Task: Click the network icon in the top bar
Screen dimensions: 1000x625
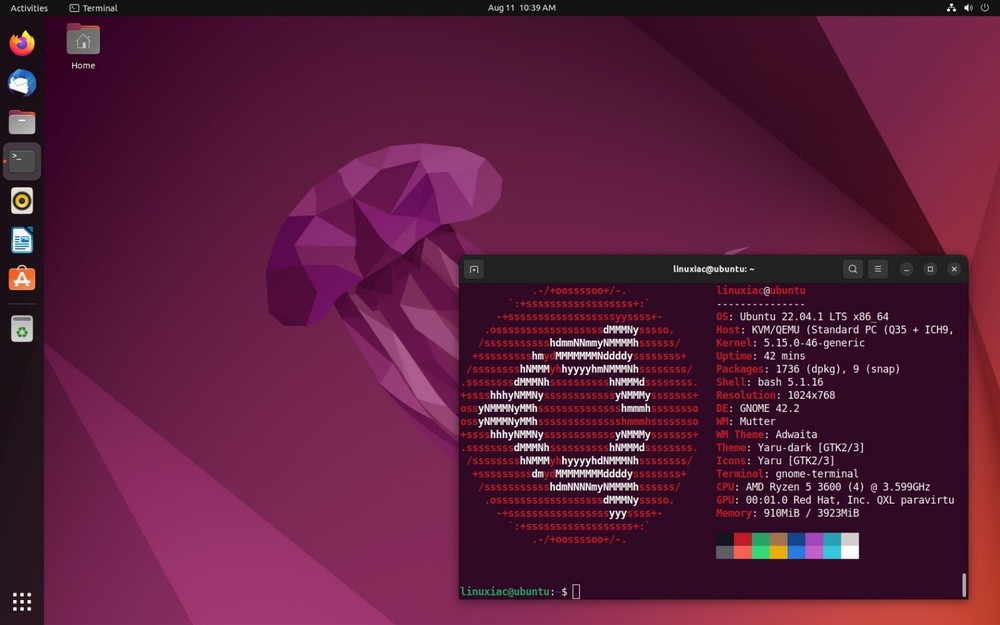Action: coord(949,8)
